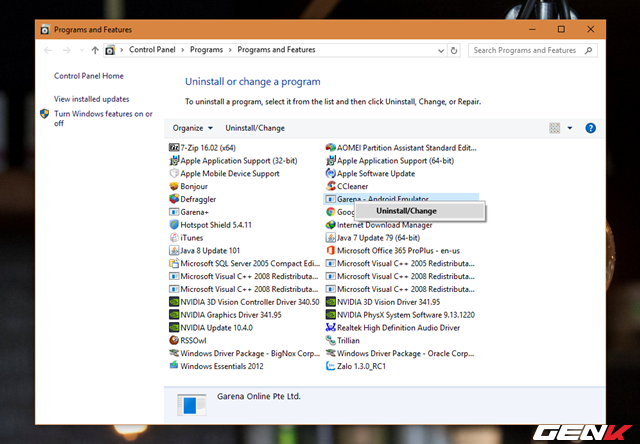Open help with the blue question mark icon
The height and width of the screenshot is (444, 640).
click(x=590, y=128)
